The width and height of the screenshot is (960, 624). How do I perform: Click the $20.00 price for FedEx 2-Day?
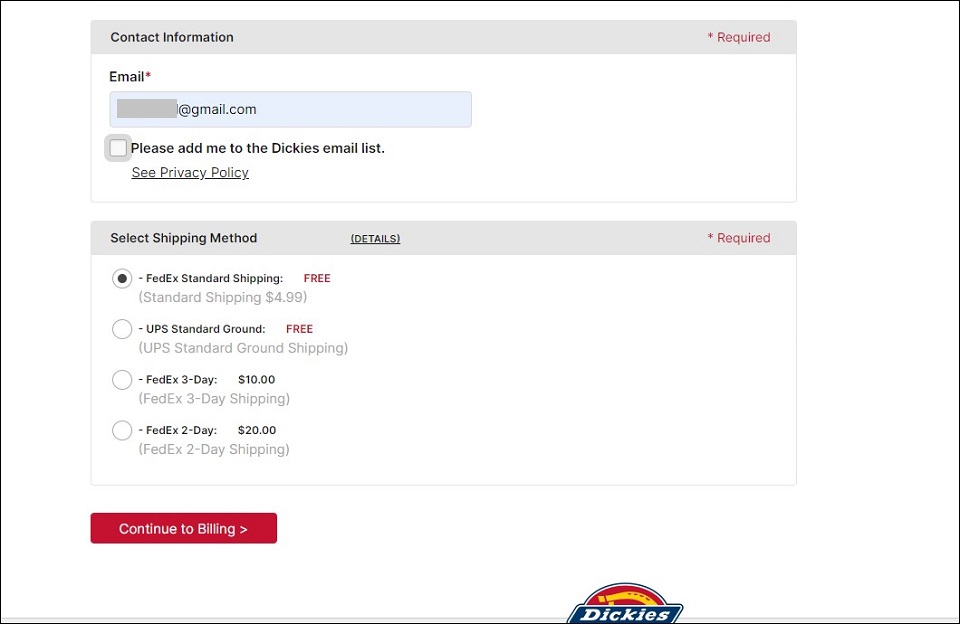[x=257, y=430]
